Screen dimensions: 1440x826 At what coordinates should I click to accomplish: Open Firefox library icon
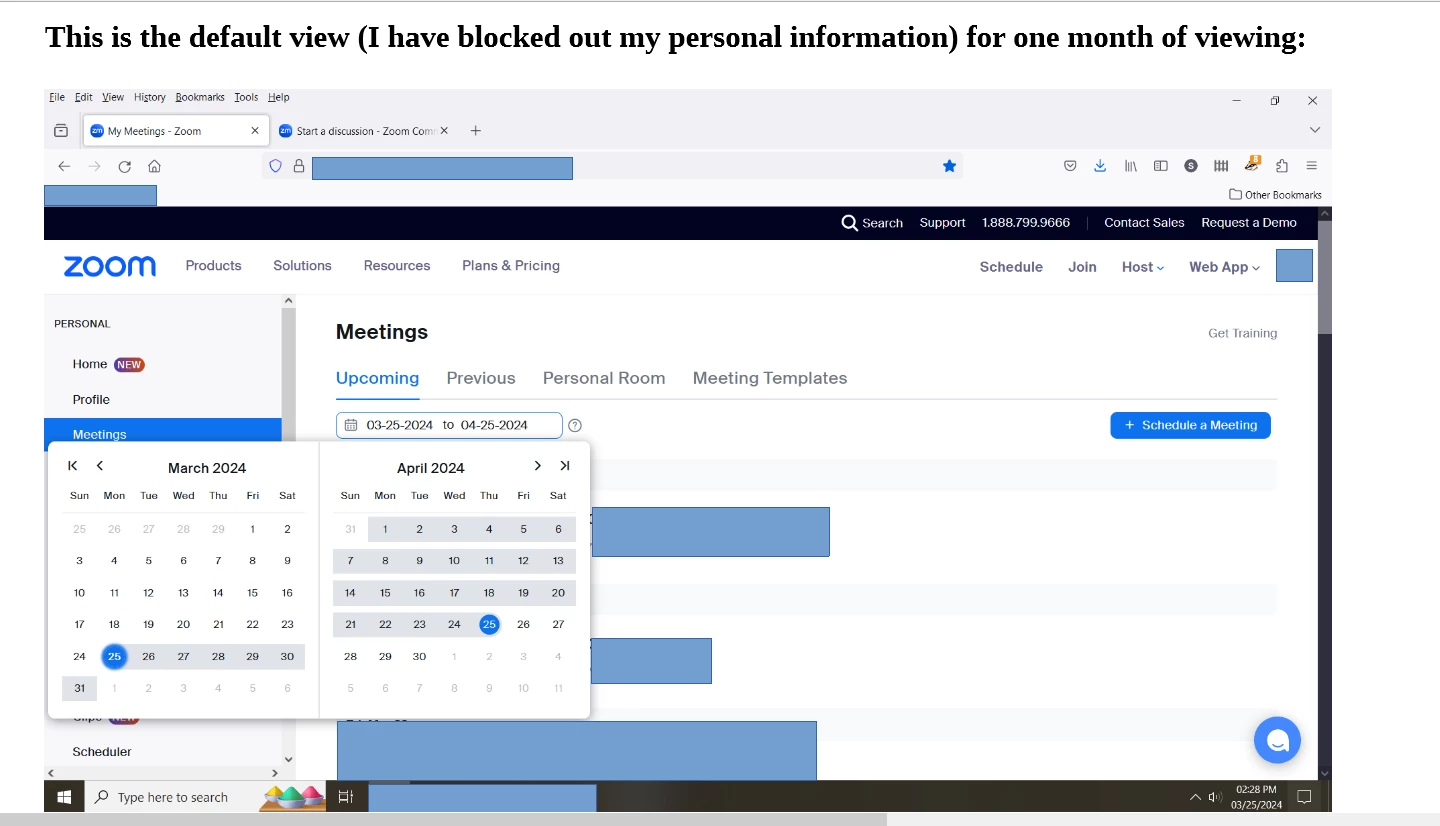tap(1130, 166)
